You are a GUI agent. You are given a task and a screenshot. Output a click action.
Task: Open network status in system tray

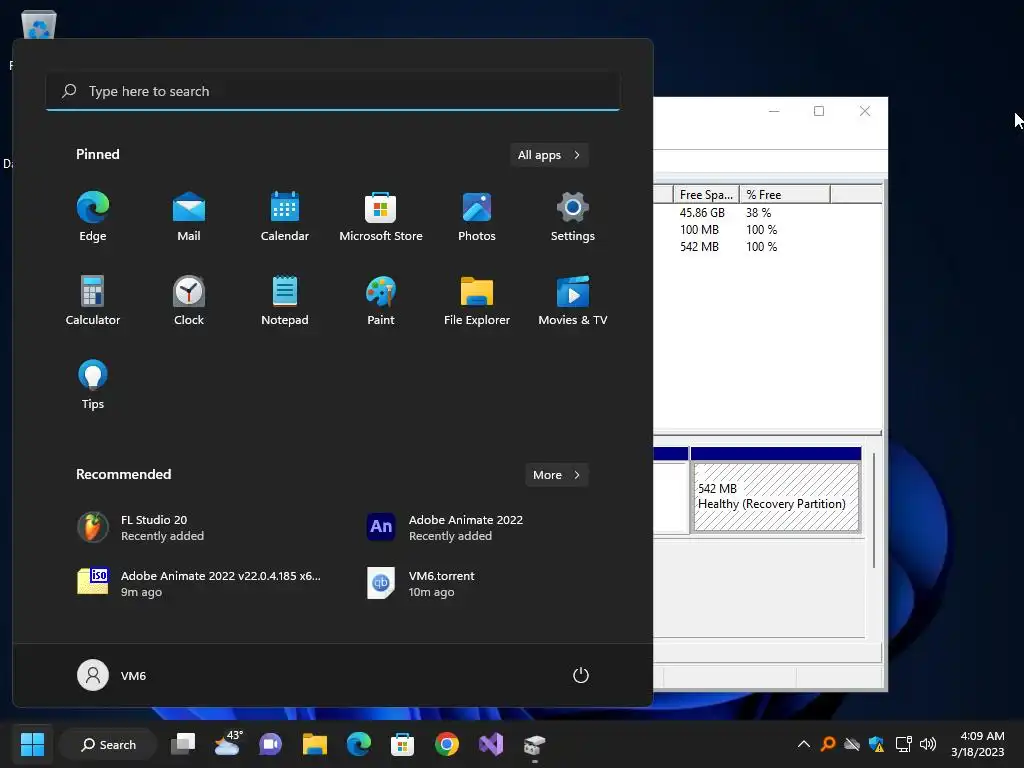pos(903,744)
